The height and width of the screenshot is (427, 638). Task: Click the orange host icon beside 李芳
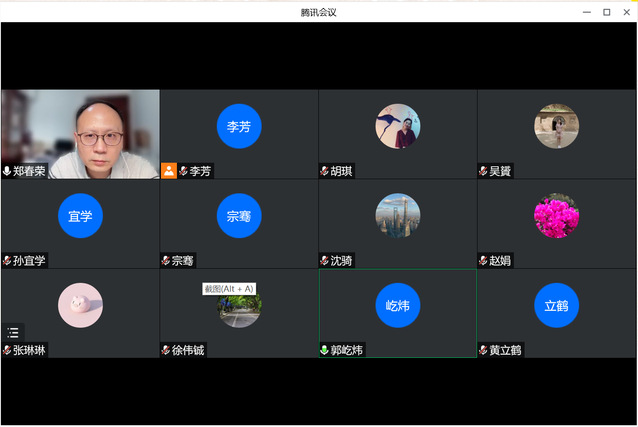tap(168, 171)
